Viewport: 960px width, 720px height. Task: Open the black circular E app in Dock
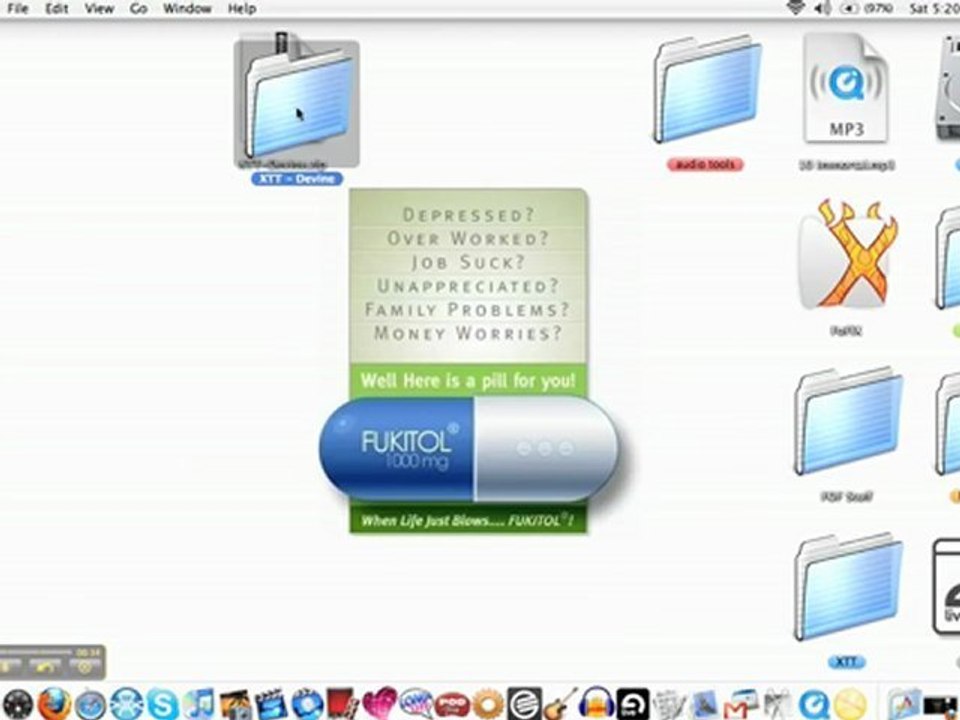point(524,704)
